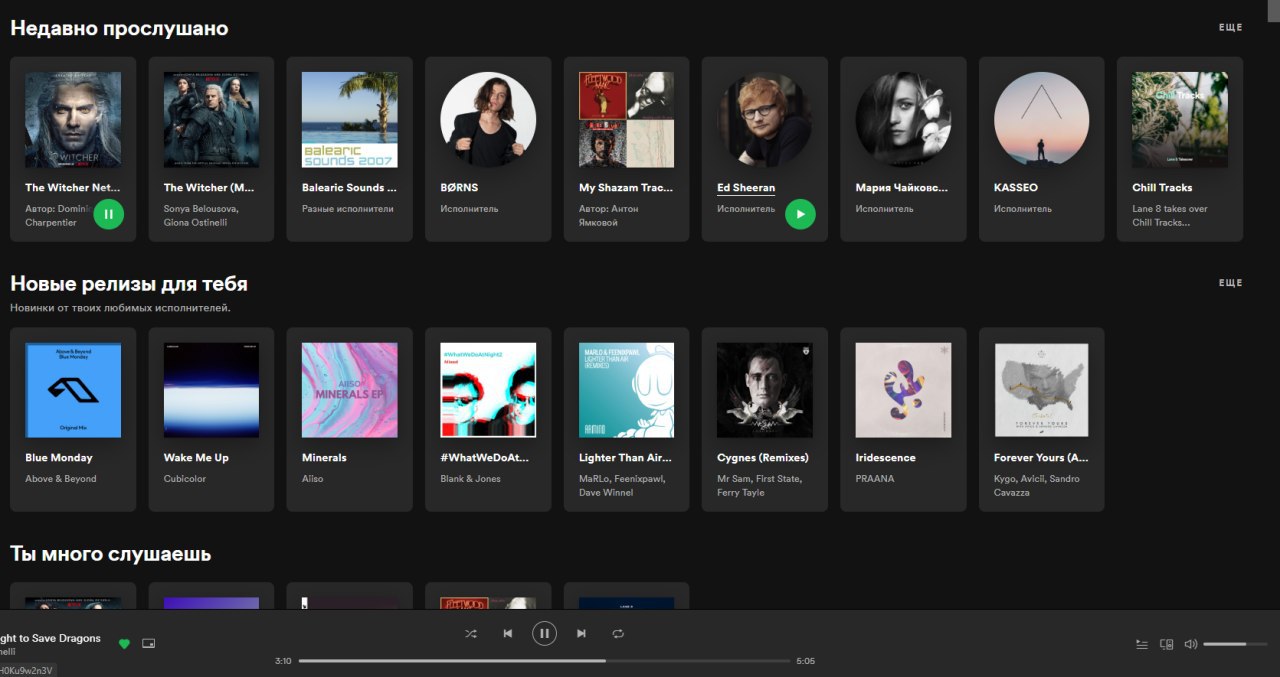Image resolution: width=1280 pixels, height=677 pixels.
Task: Toggle shuffle in the player bar
Action: (x=471, y=634)
